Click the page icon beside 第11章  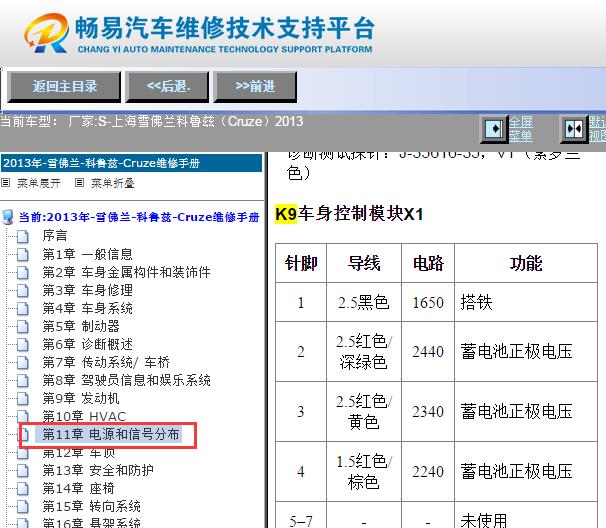pyautogui.click(x=25, y=435)
